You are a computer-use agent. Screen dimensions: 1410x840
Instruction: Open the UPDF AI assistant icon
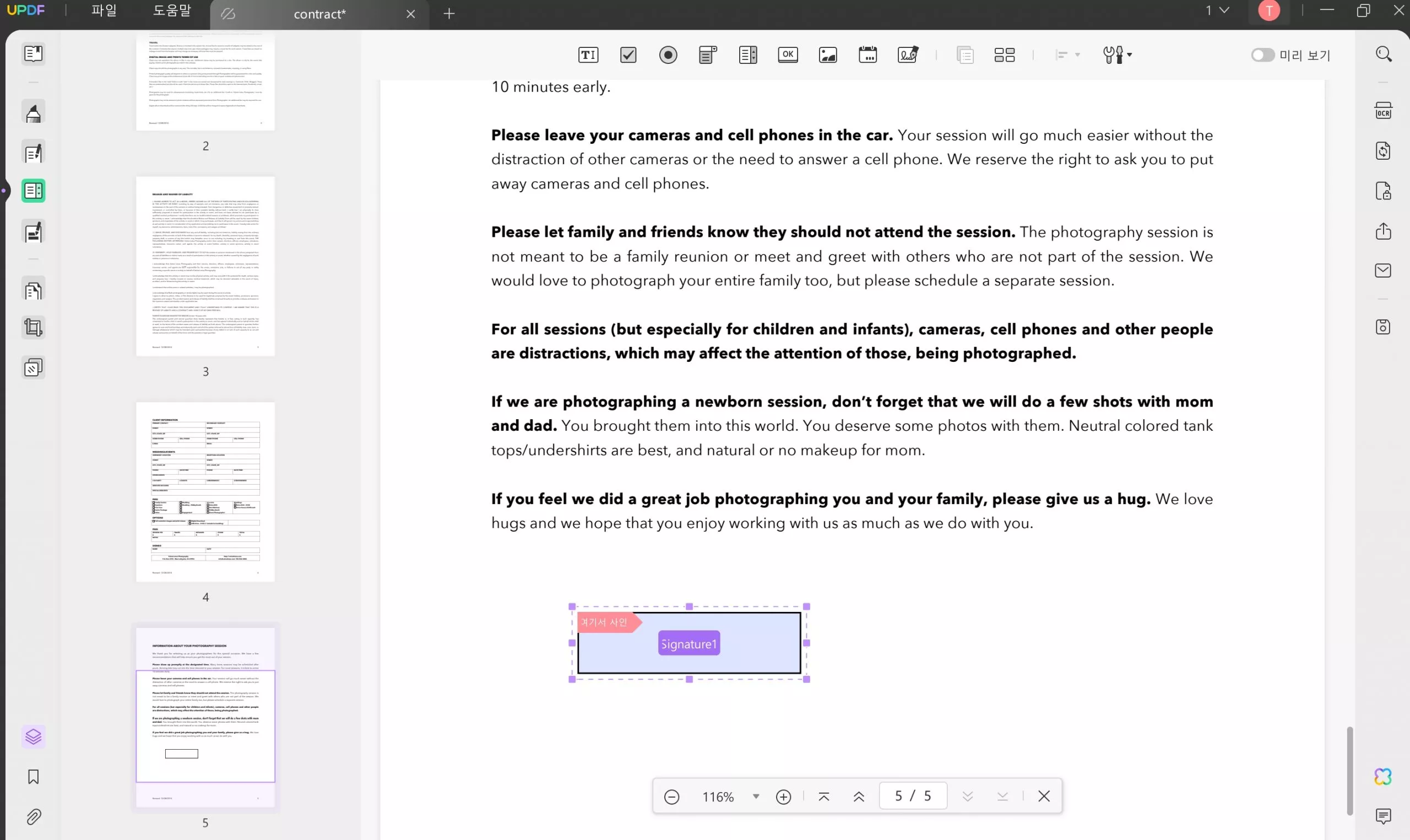[1384, 777]
